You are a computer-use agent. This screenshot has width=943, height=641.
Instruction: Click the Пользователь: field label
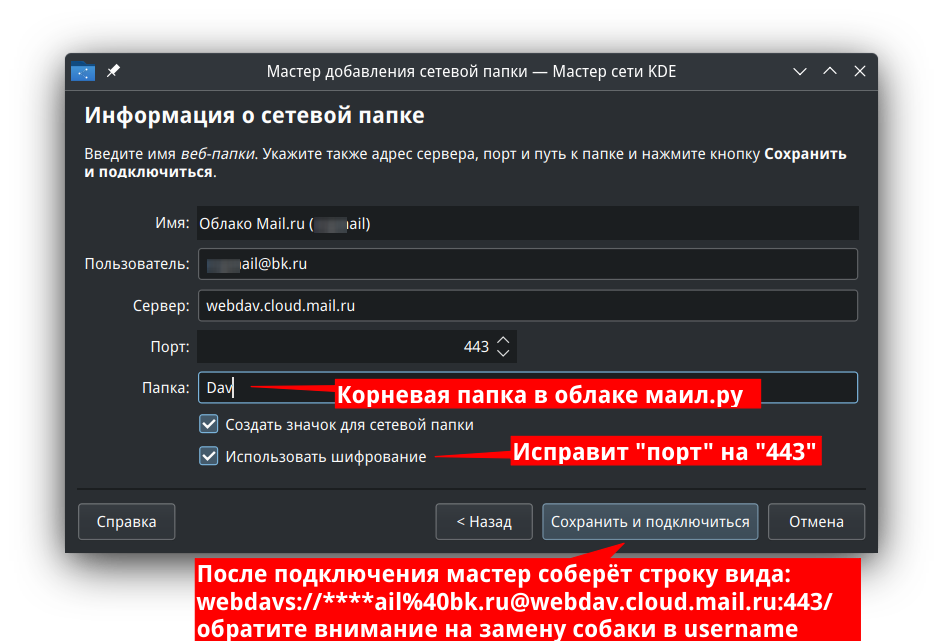tap(137, 264)
